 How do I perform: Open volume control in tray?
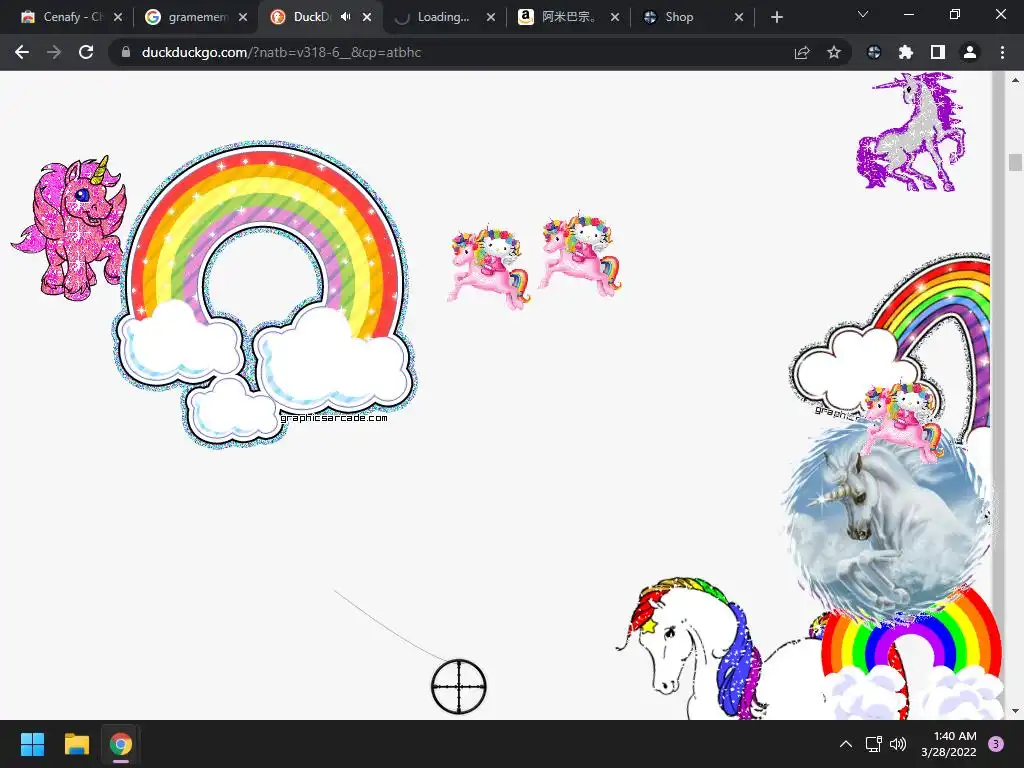point(898,744)
